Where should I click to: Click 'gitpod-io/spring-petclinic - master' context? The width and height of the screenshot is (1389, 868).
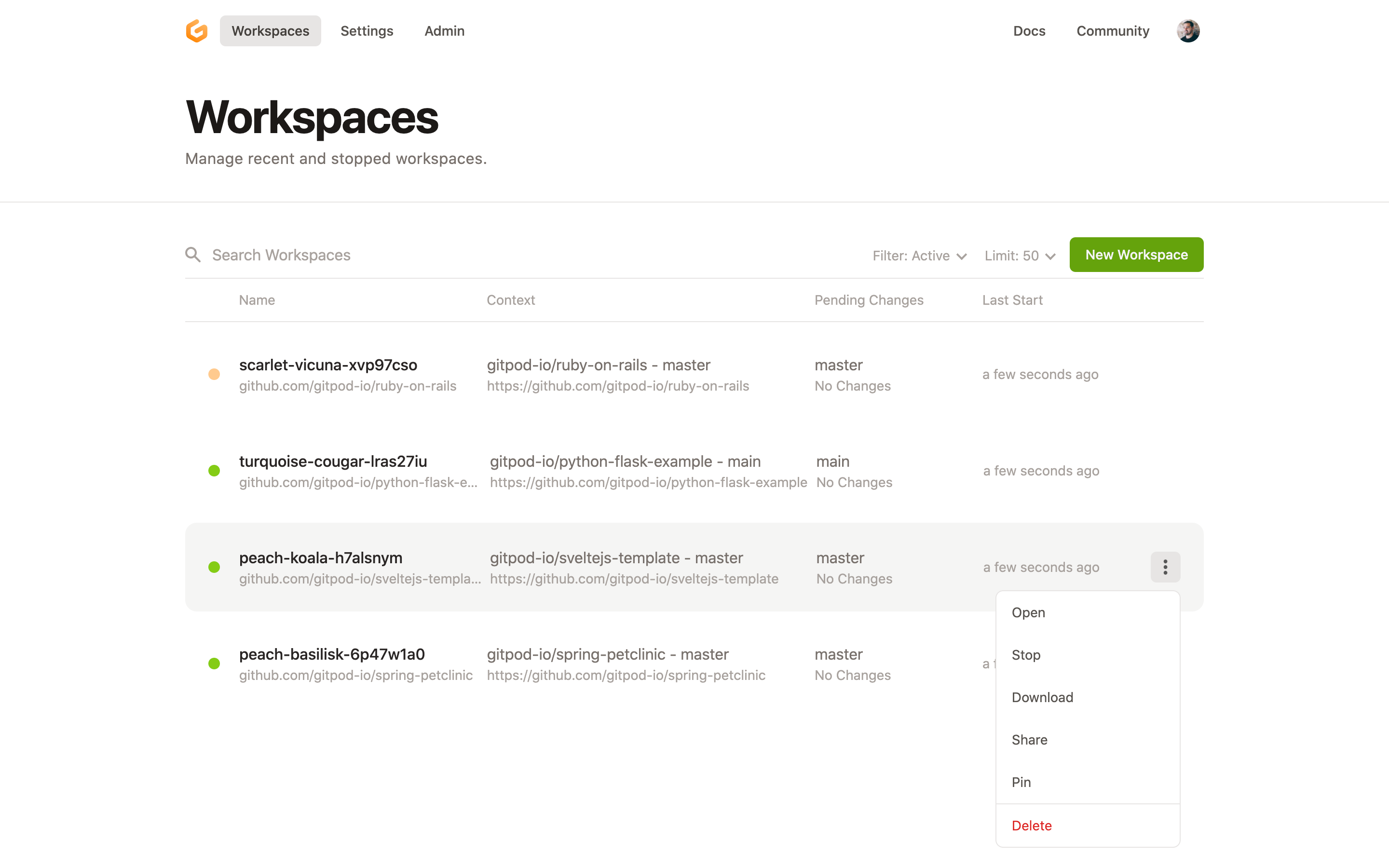tap(607, 654)
